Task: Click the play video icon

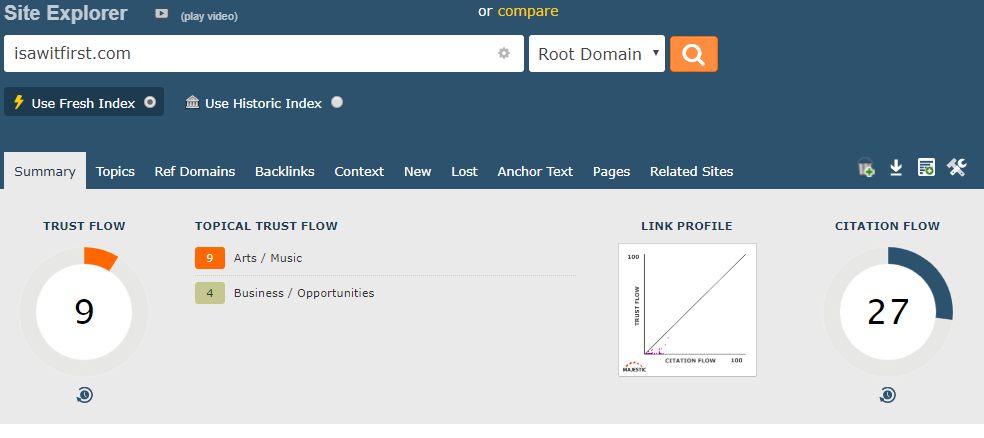Action: point(162,14)
